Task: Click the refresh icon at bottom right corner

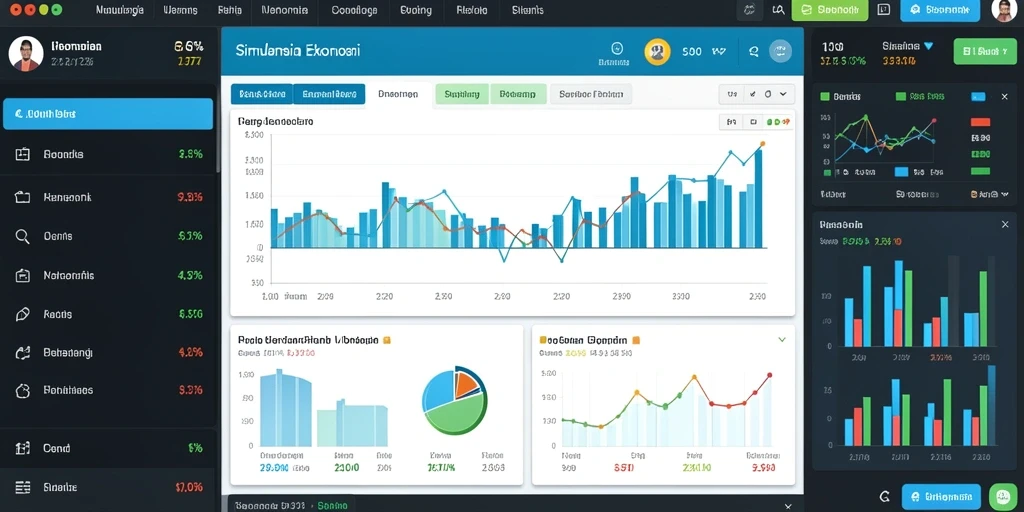Action: coord(885,496)
